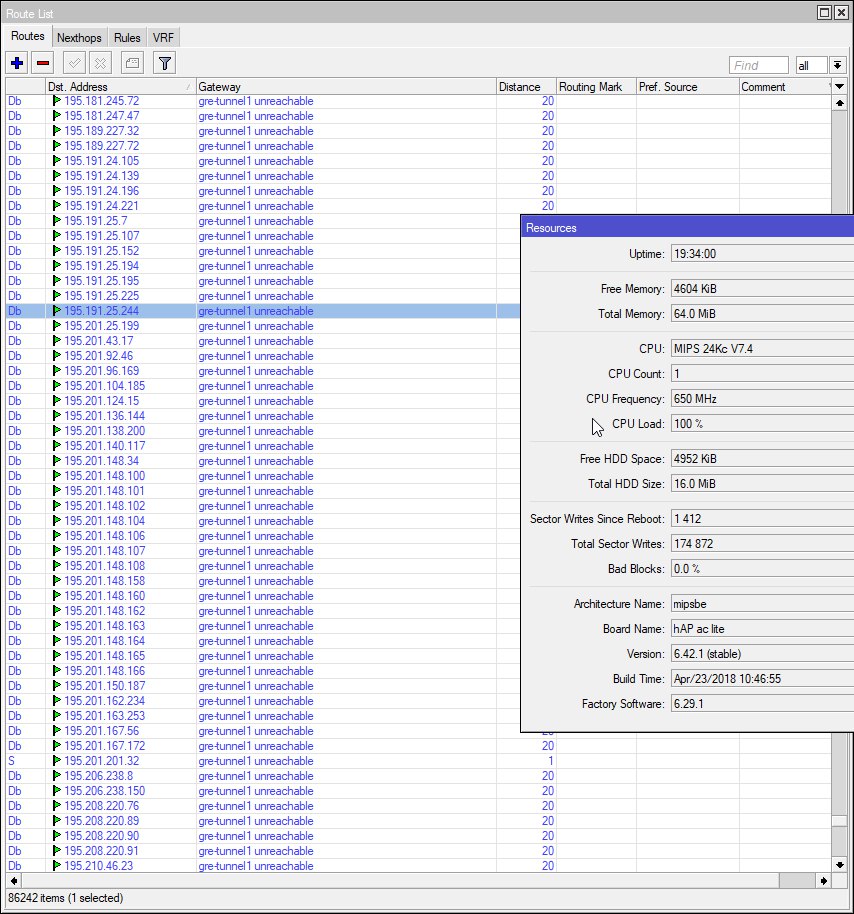Click the Find search field
Image resolution: width=854 pixels, height=914 pixels.
(758, 65)
